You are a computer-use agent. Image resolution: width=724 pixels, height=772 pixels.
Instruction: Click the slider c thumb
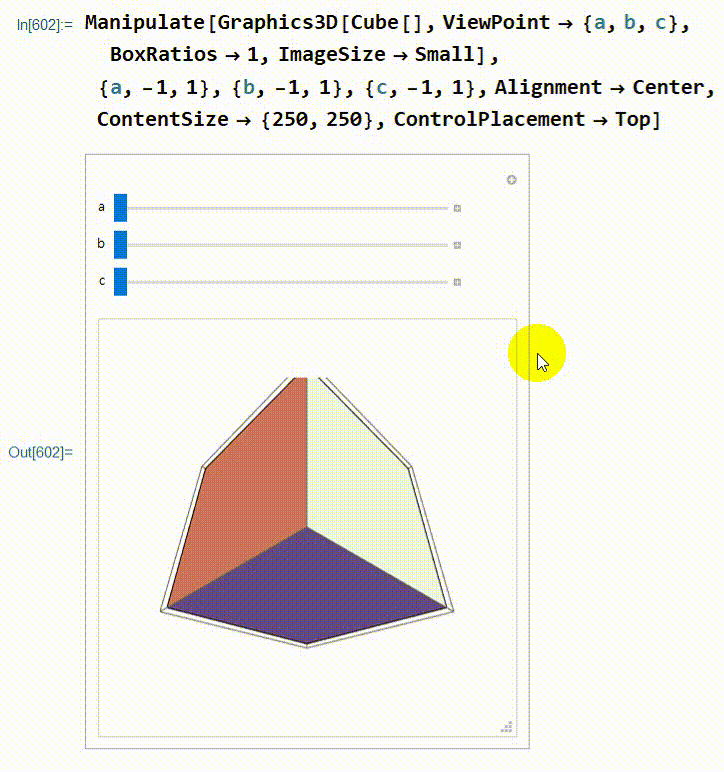120,282
